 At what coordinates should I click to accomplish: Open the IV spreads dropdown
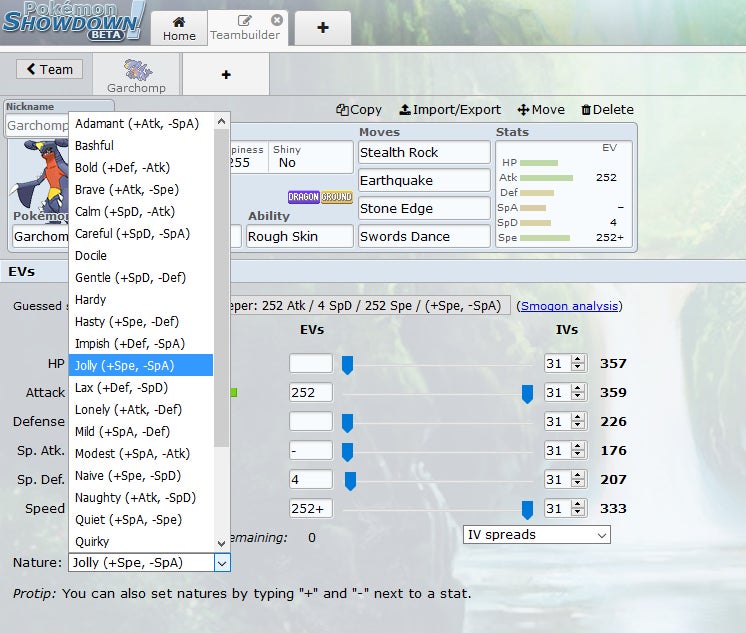coord(536,535)
